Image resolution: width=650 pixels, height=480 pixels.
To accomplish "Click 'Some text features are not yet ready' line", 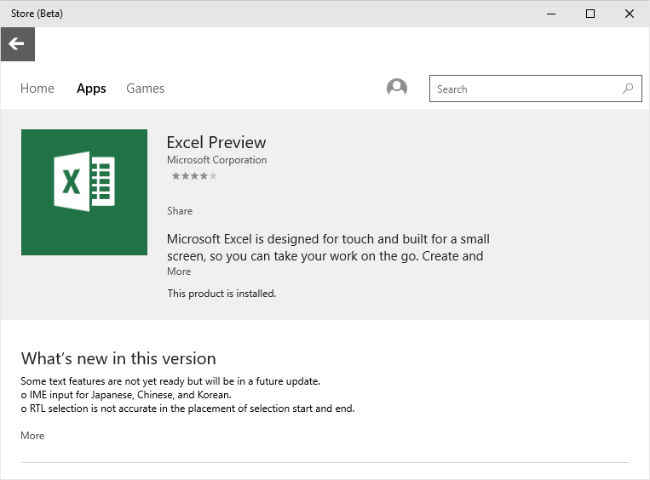I will tap(170, 381).
